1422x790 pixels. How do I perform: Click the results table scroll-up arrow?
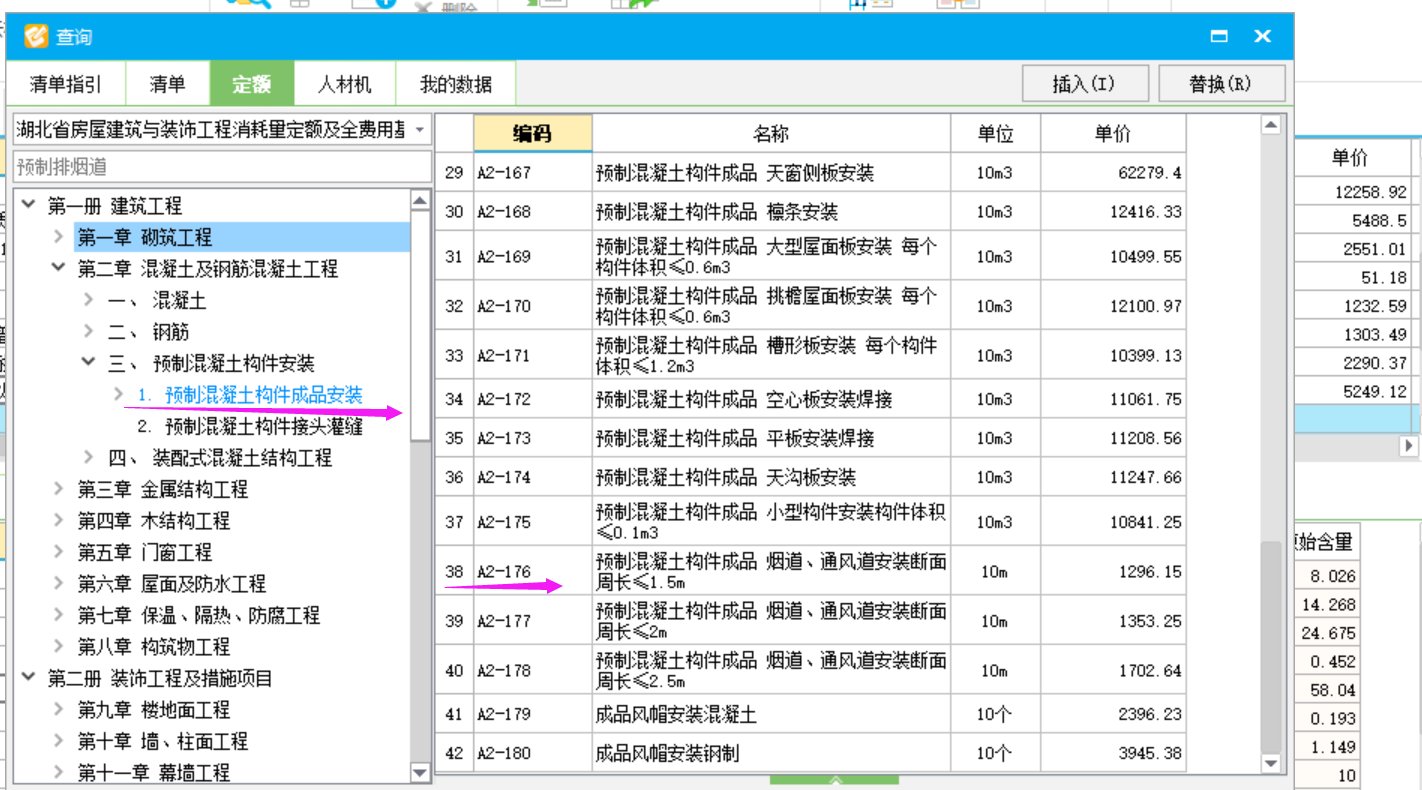[x=1271, y=125]
